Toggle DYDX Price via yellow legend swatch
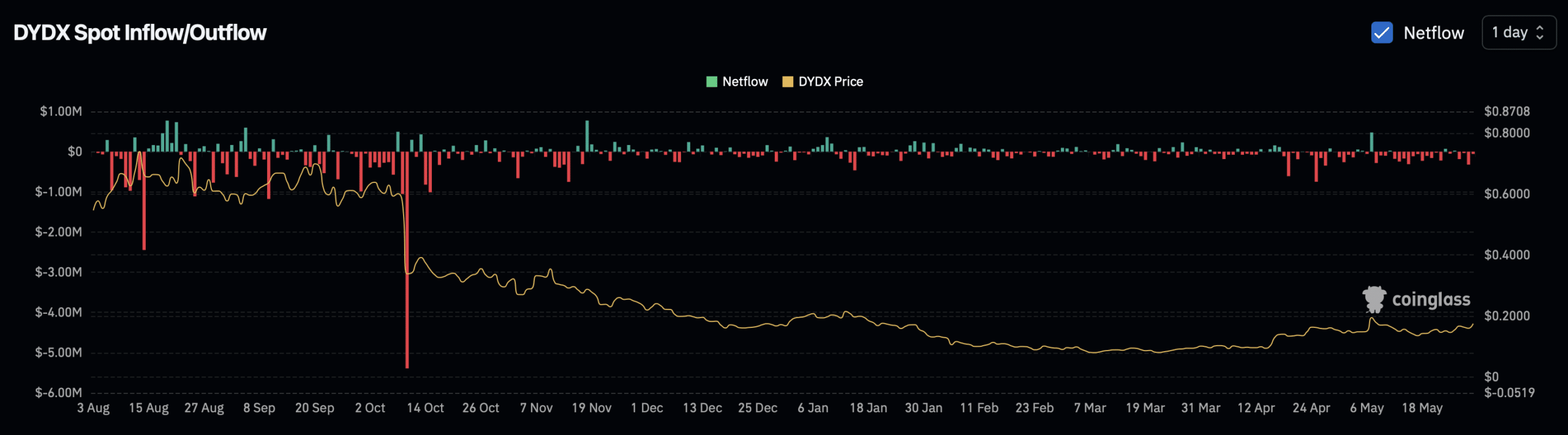The width and height of the screenshot is (1568, 435). (x=788, y=82)
